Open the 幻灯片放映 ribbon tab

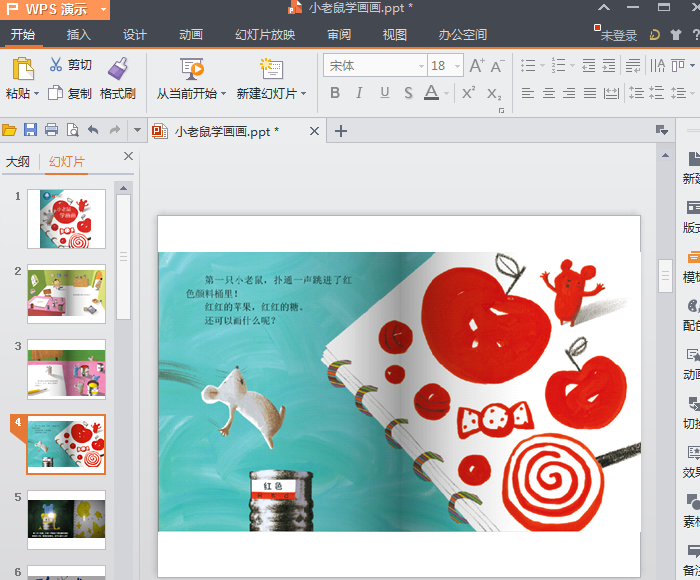click(265, 34)
